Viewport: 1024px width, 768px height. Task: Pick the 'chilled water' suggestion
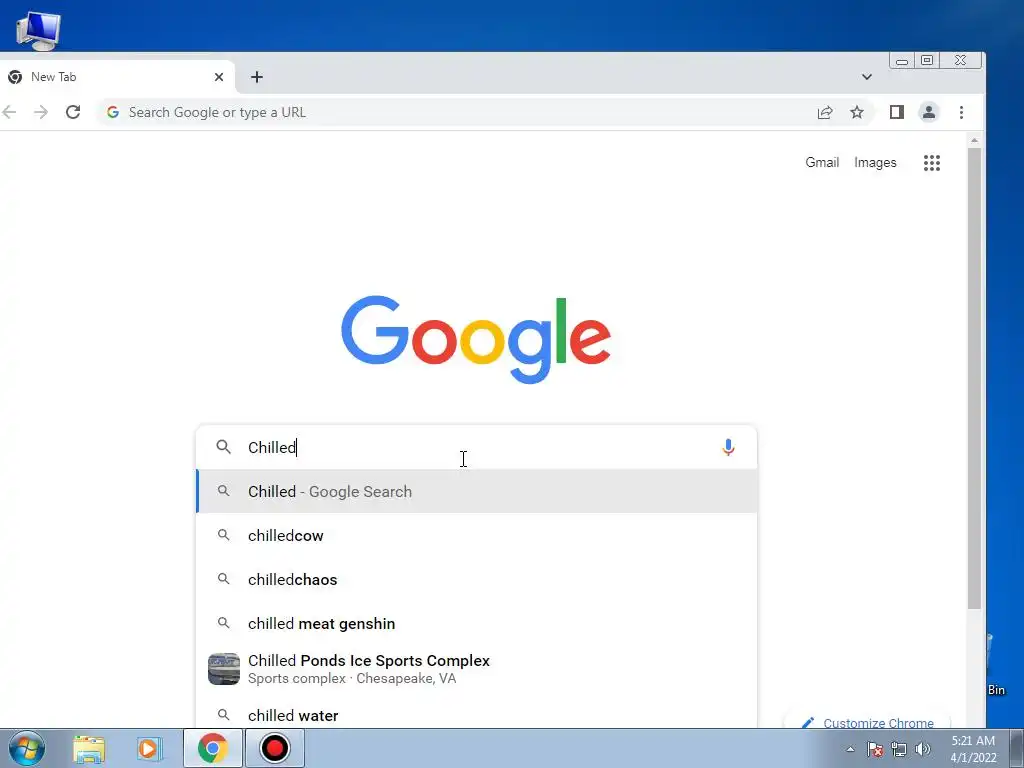[477, 715]
